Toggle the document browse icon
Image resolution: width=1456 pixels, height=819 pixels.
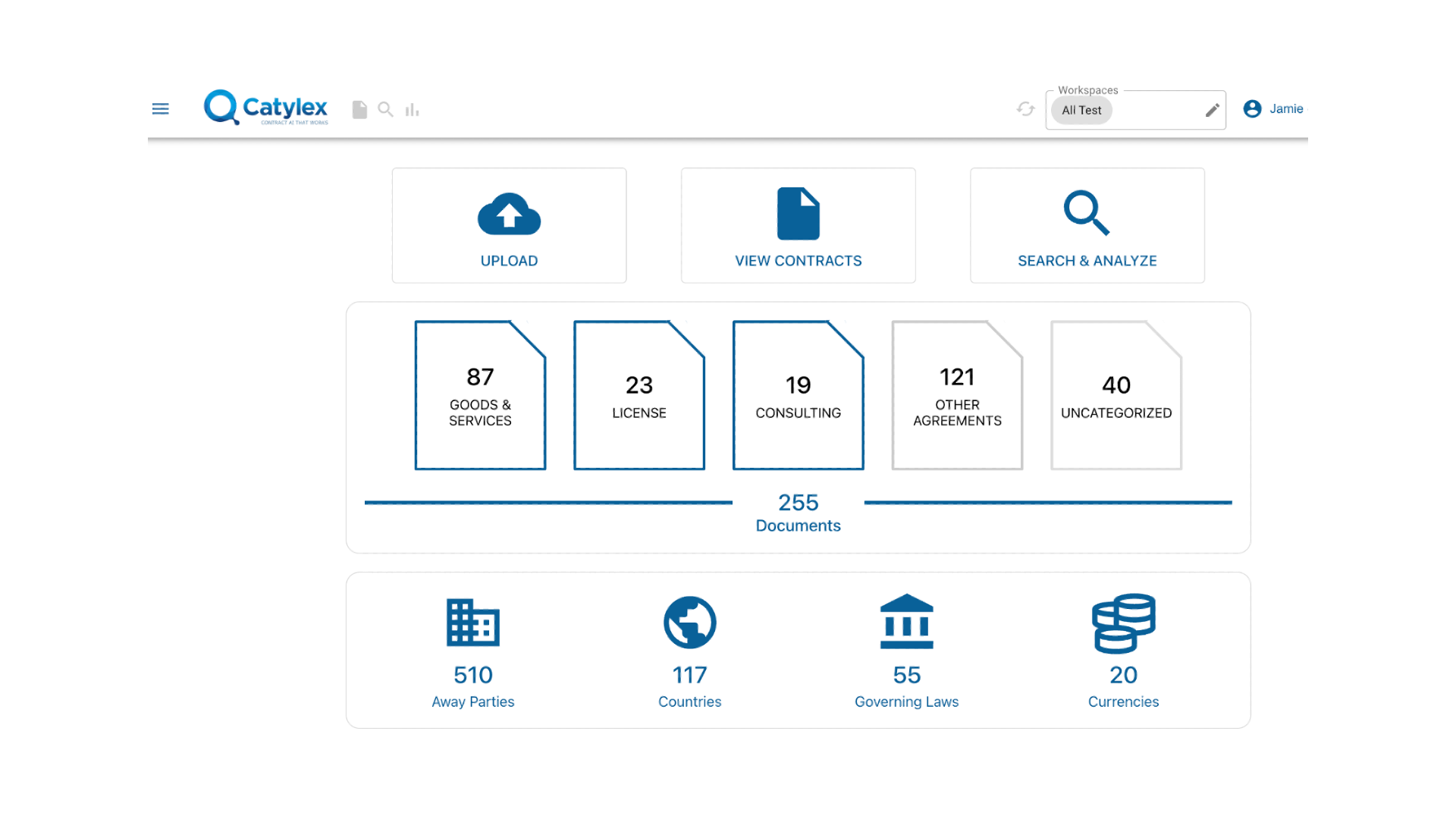pos(360,109)
